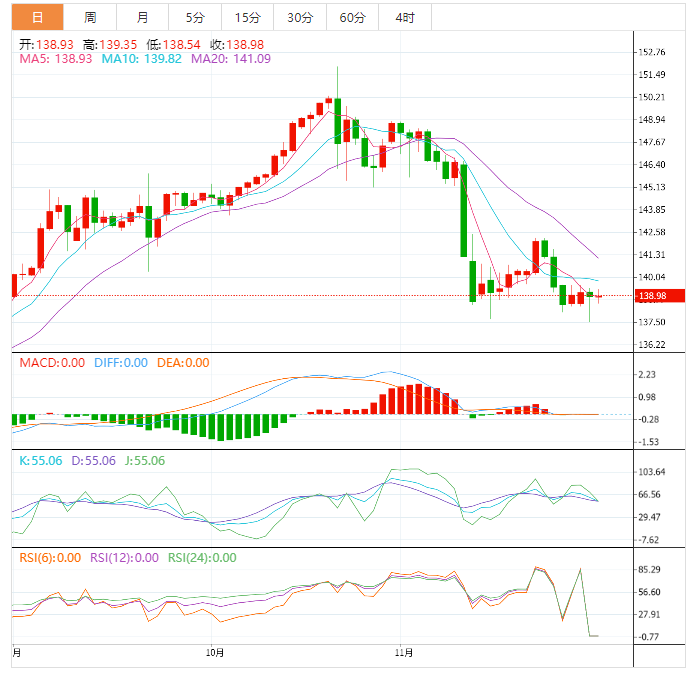This screenshot has height=678, width=693.
Task: Click the 146.40 price axis value
Action: [651, 164]
